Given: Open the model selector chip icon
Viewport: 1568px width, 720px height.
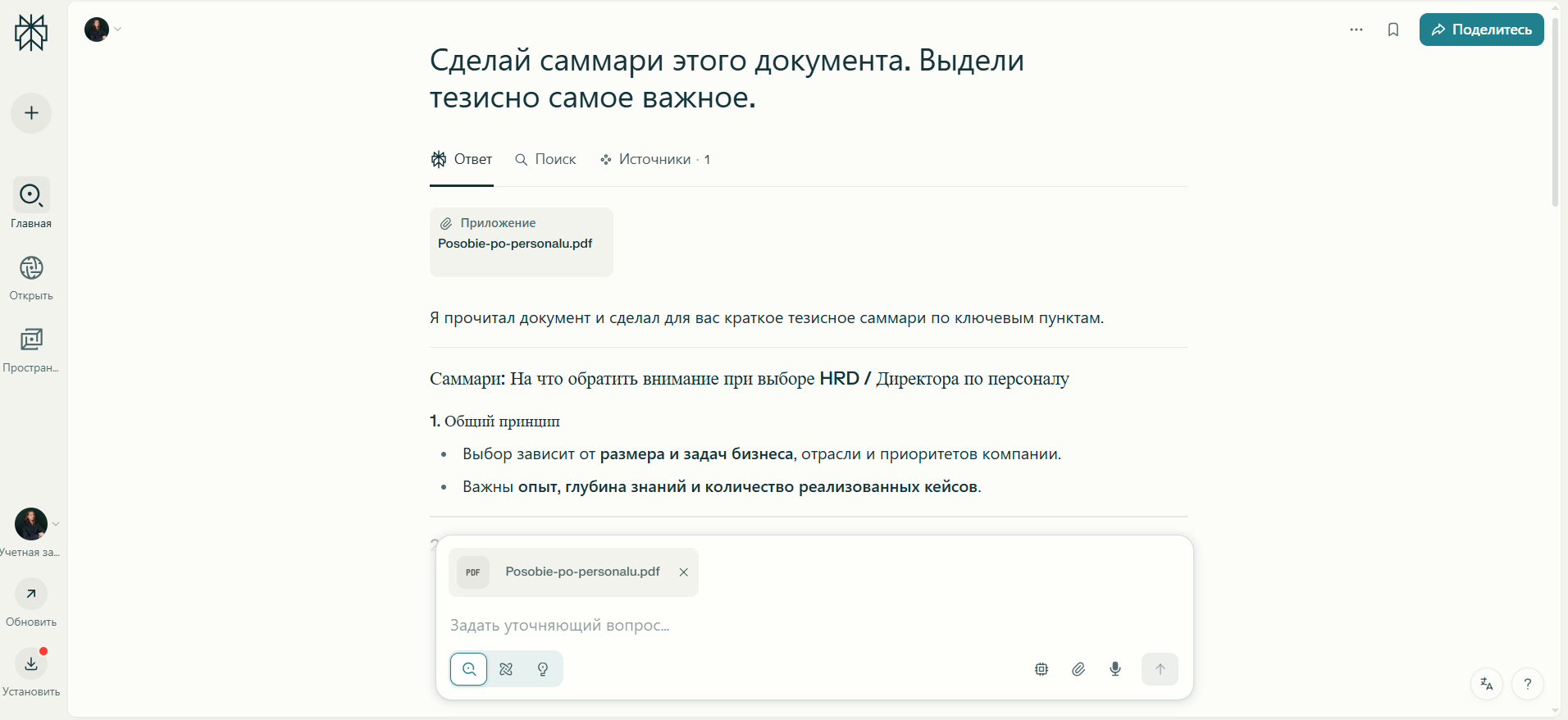Looking at the screenshot, I should click(x=1042, y=669).
